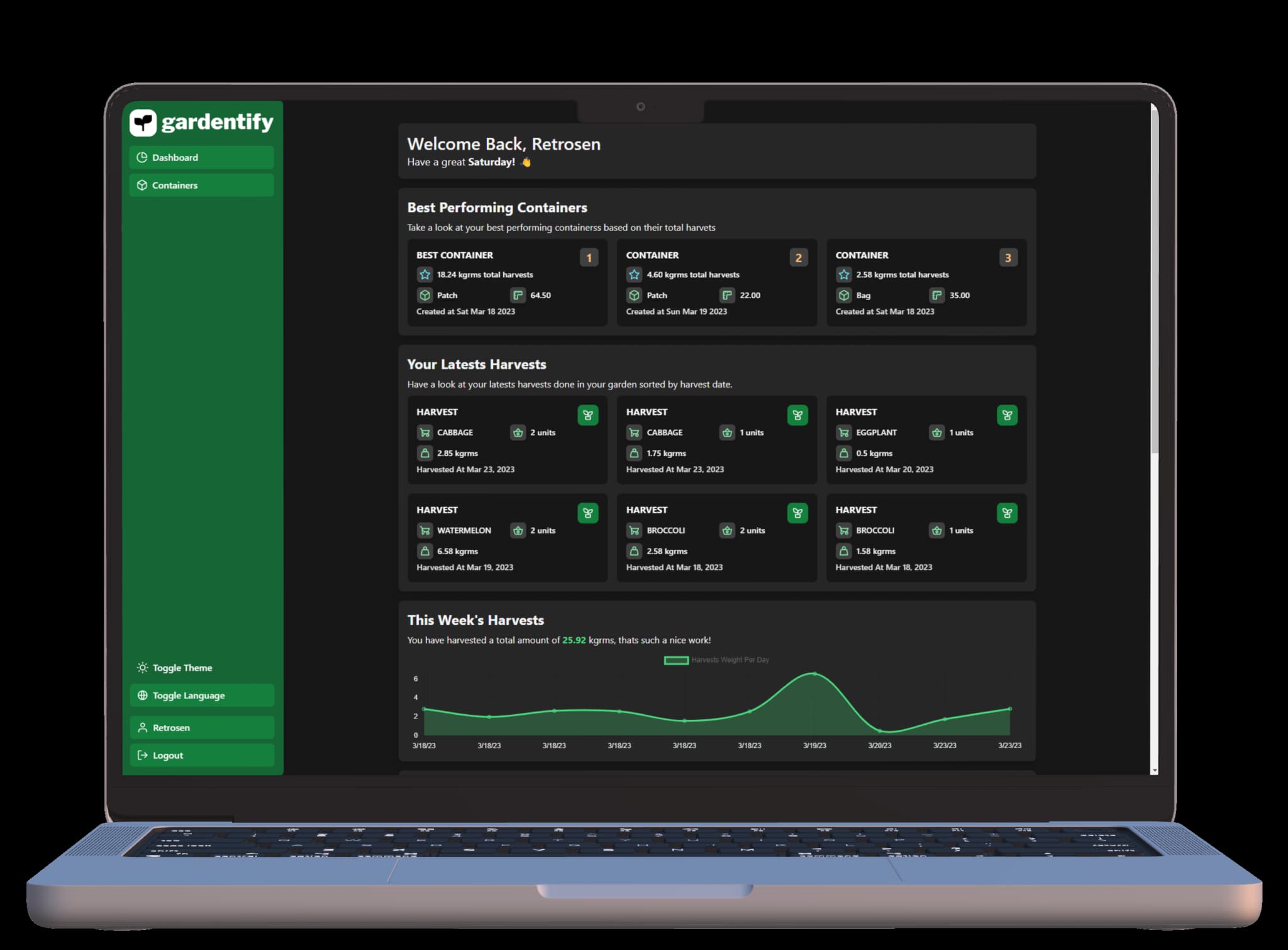The image size is (1288, 950).
Task: Click star icon next to 18.24 kgrms
Action: 425,275
